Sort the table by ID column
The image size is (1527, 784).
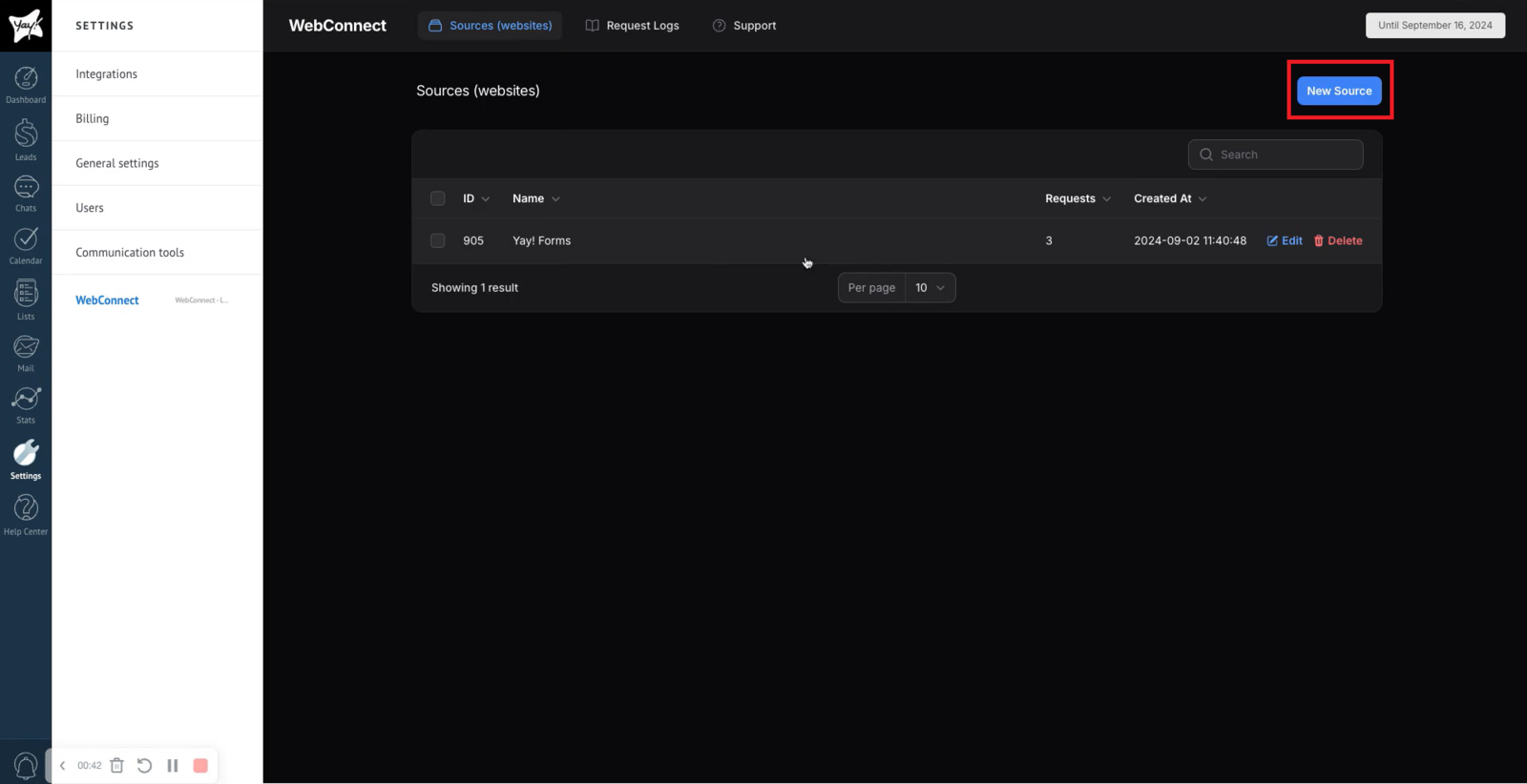tap(475, 198)
